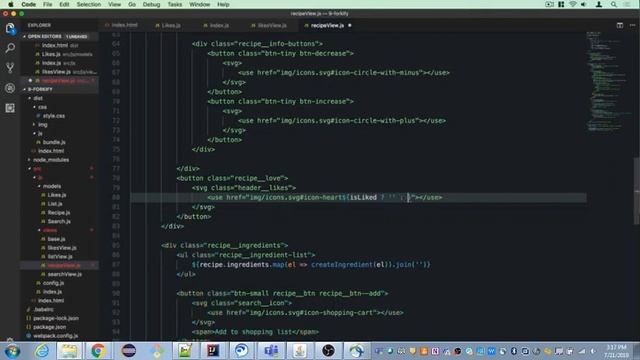Open the Apple menu
The height and width of the screenshot is (360, 640).
pos(11,4)
